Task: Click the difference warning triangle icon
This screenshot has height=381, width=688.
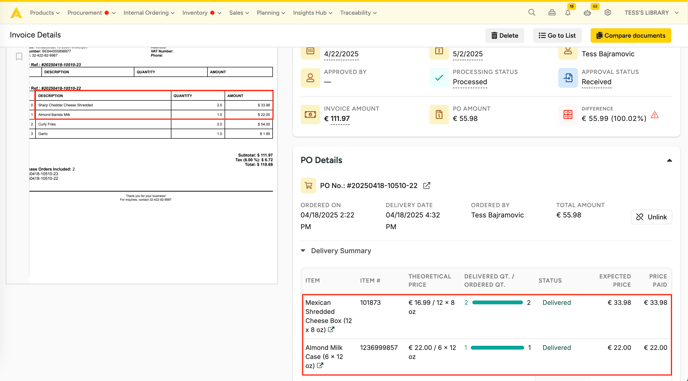Action: coord(655,115)
